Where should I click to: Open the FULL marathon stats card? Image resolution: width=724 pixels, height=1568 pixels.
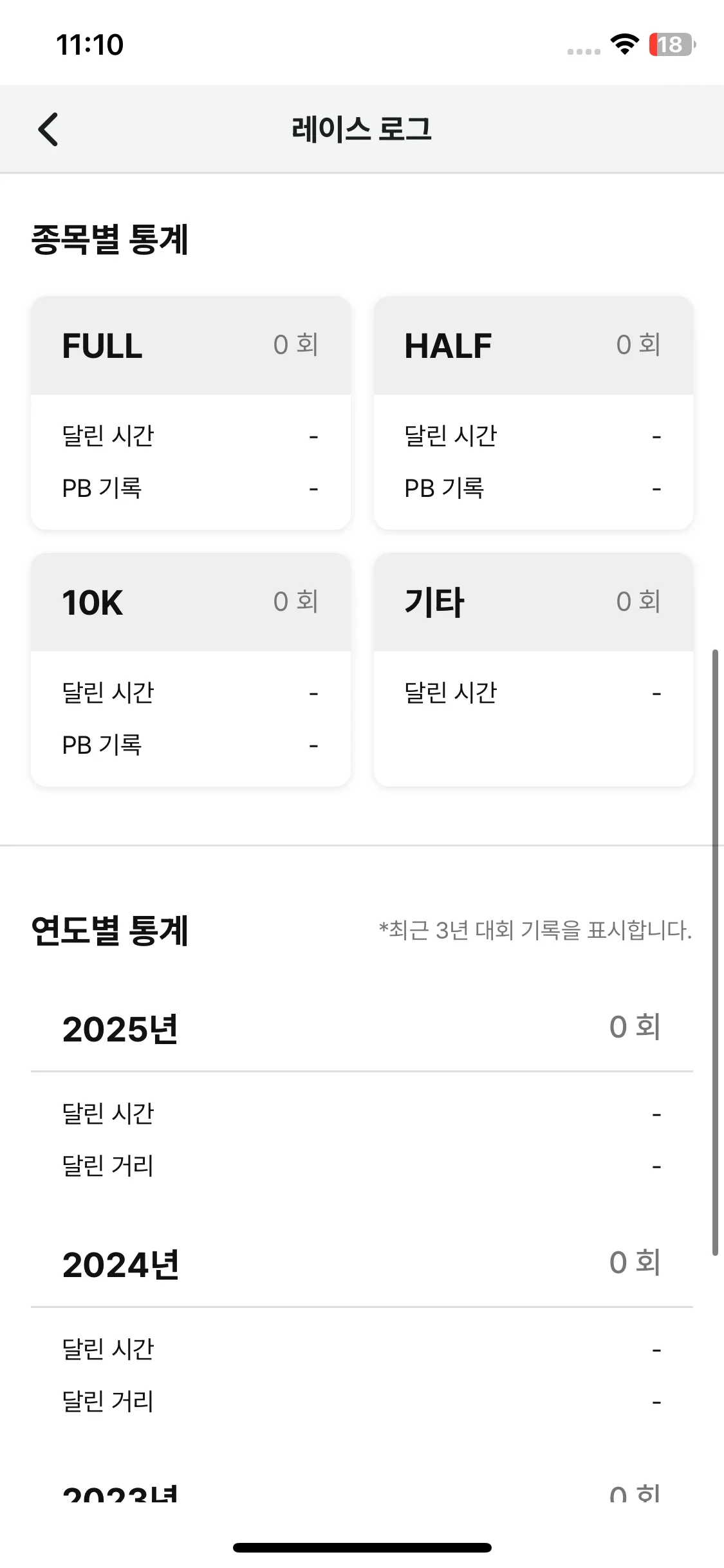(191, 413)
